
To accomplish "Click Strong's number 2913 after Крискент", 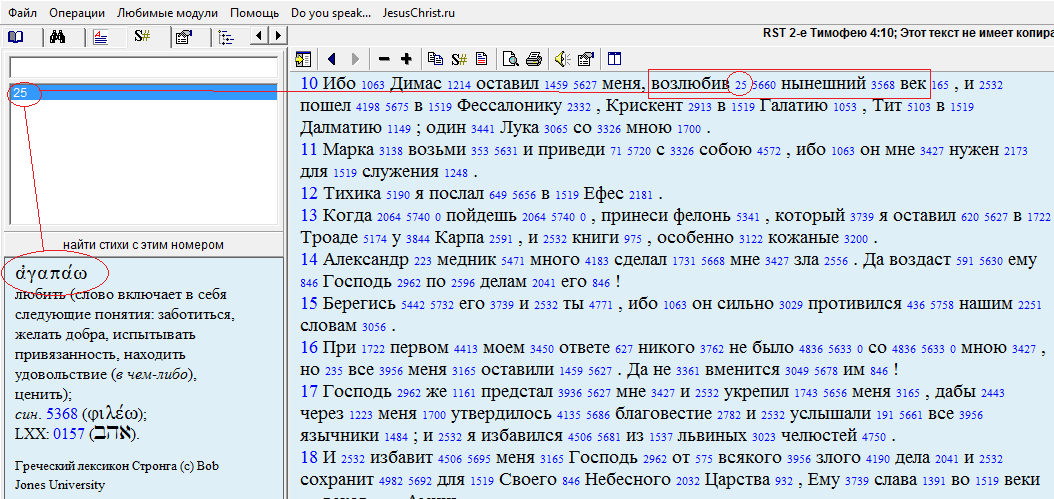I will tap(701, 108).
